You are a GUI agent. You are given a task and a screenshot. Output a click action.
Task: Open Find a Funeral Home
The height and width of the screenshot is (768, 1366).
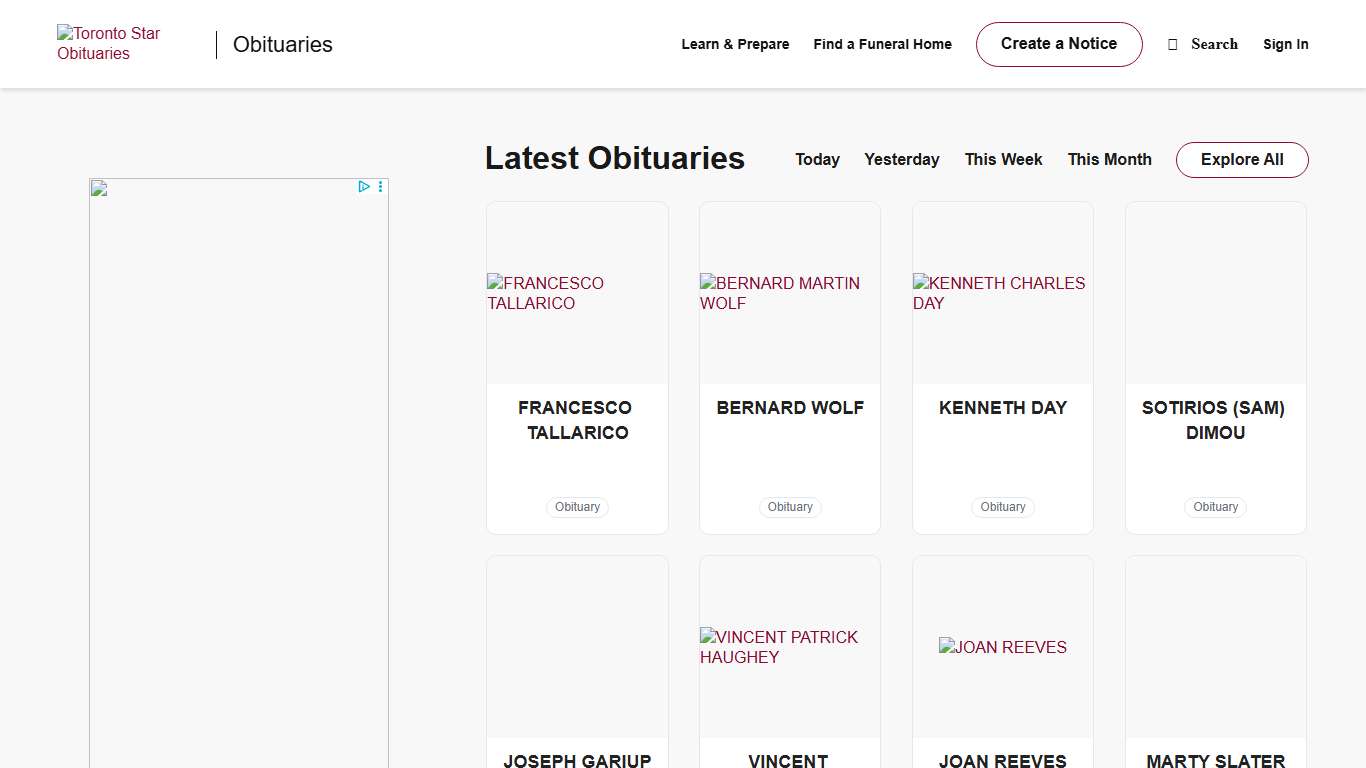(882, 44)
